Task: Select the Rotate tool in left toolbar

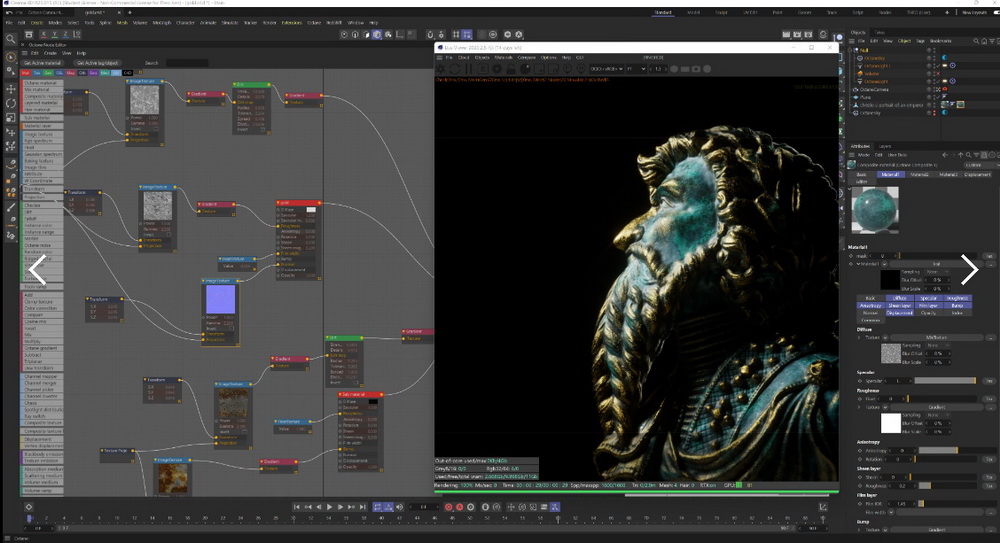Action: [11, 103]
